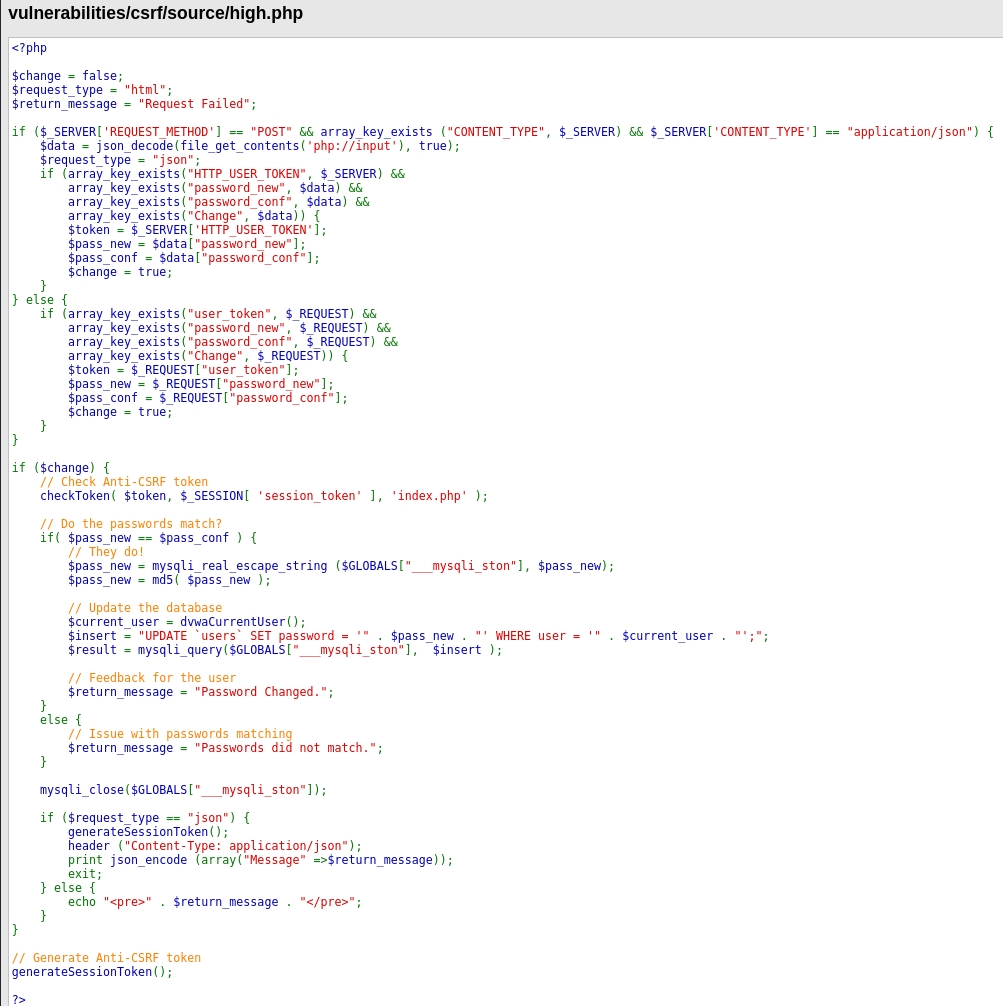Click the "Do the passwords match?" comment
Image resolution: width=1003 pixels, height=1006 pixels.
tap(131, 524)
